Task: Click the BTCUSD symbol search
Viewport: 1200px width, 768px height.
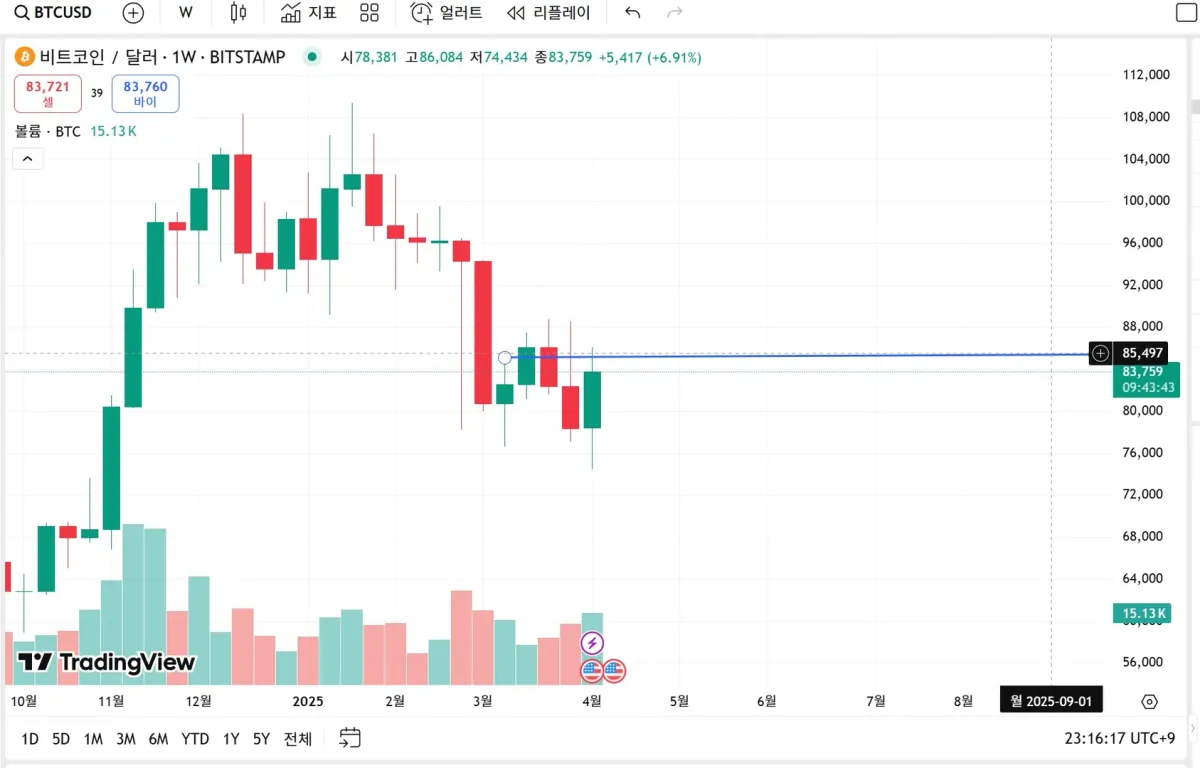Action: 53,13
